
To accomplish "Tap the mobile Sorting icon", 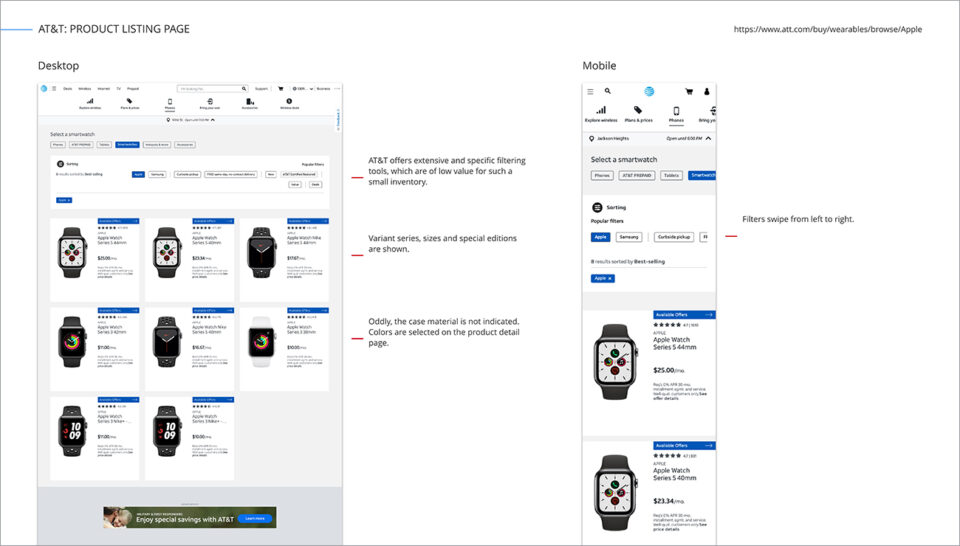I will [x=598, y=208].
